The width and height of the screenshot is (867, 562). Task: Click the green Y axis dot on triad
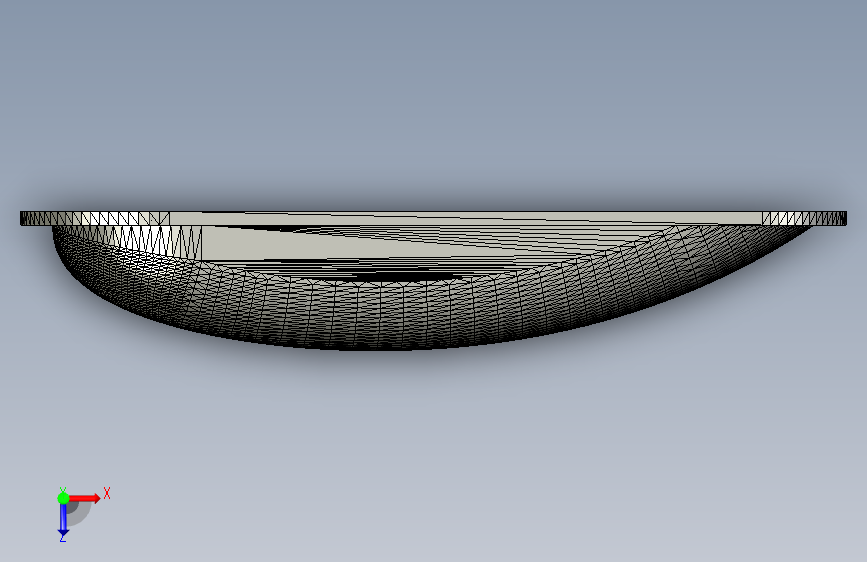pos(63,498)
